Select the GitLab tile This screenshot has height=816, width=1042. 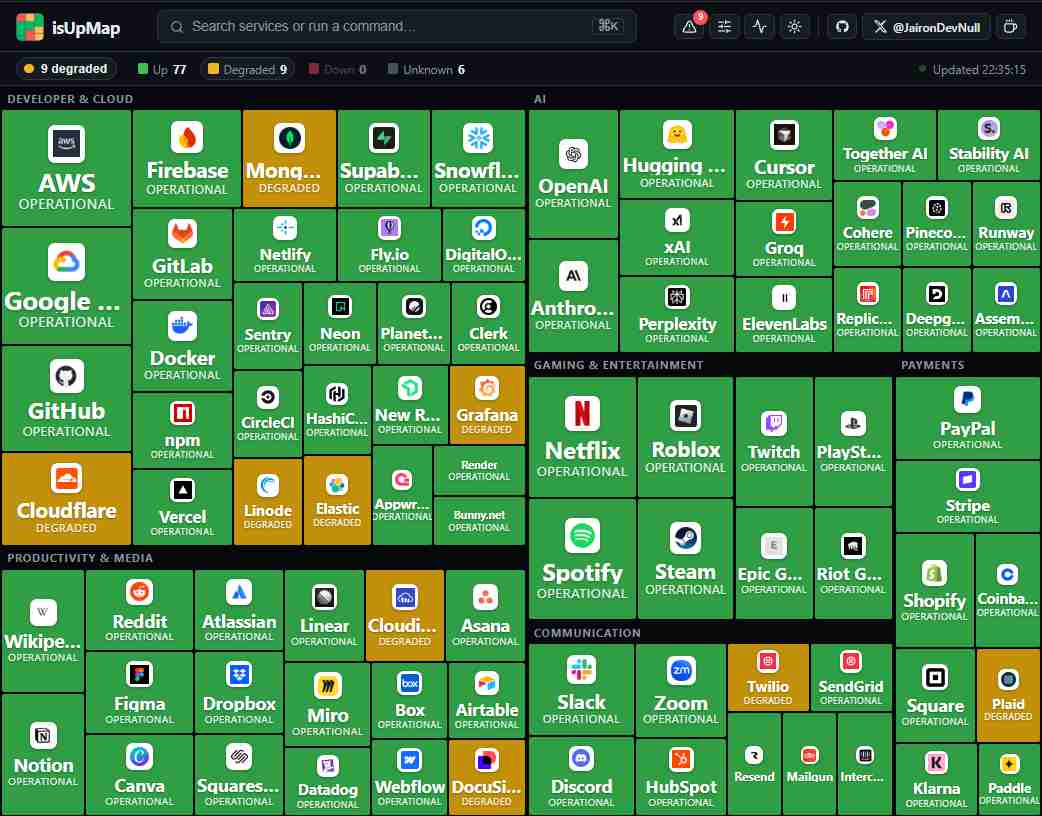click(182, 254)
